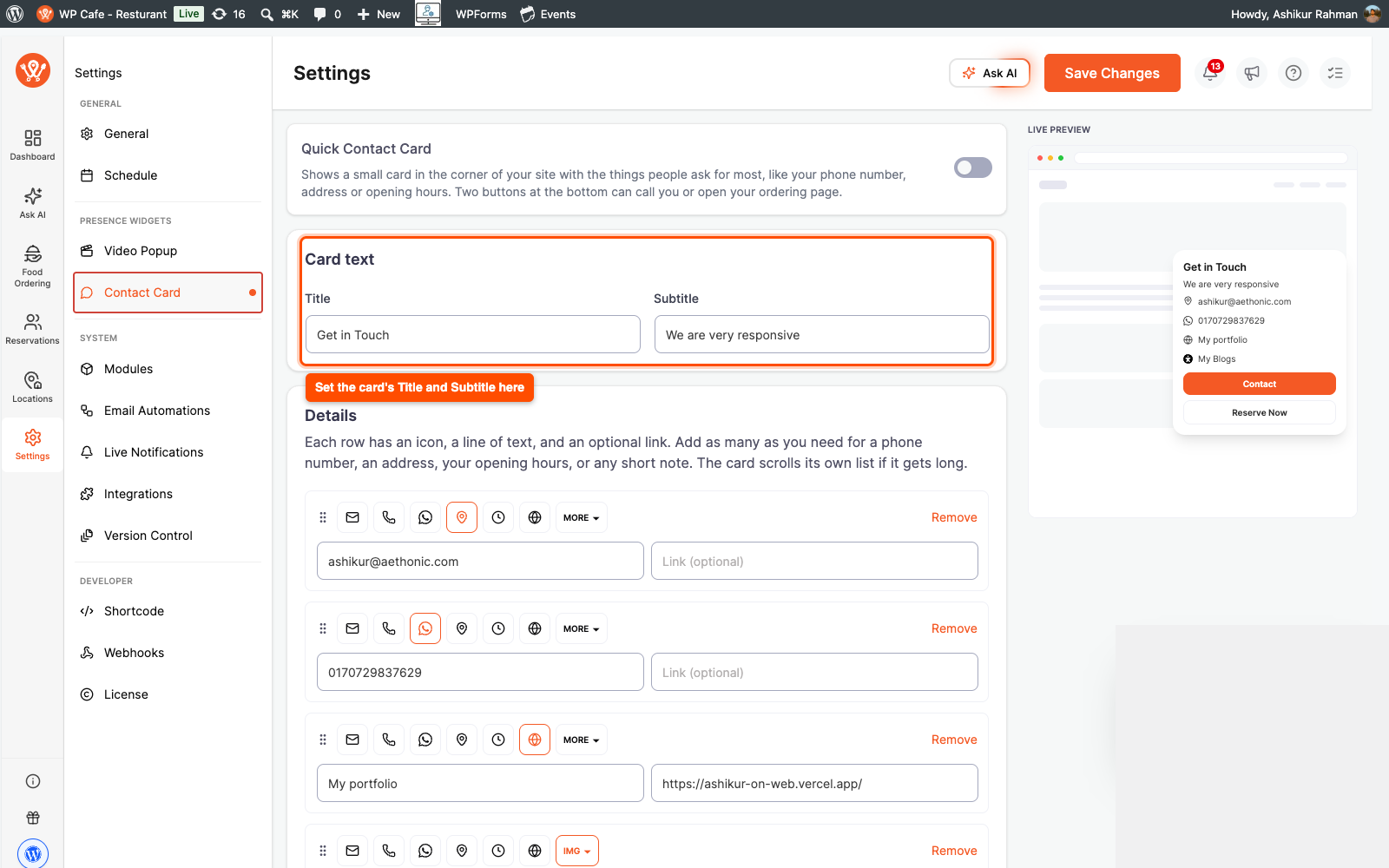
Task: Expand the IMG dropdown in last row
Action: click(x=577, y=851)
